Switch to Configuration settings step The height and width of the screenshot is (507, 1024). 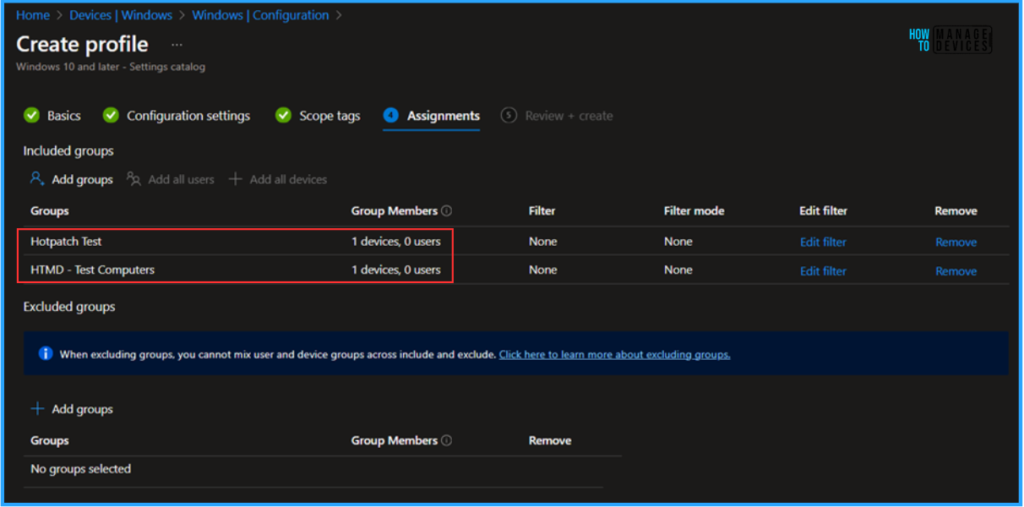click(x=188, y=116)
